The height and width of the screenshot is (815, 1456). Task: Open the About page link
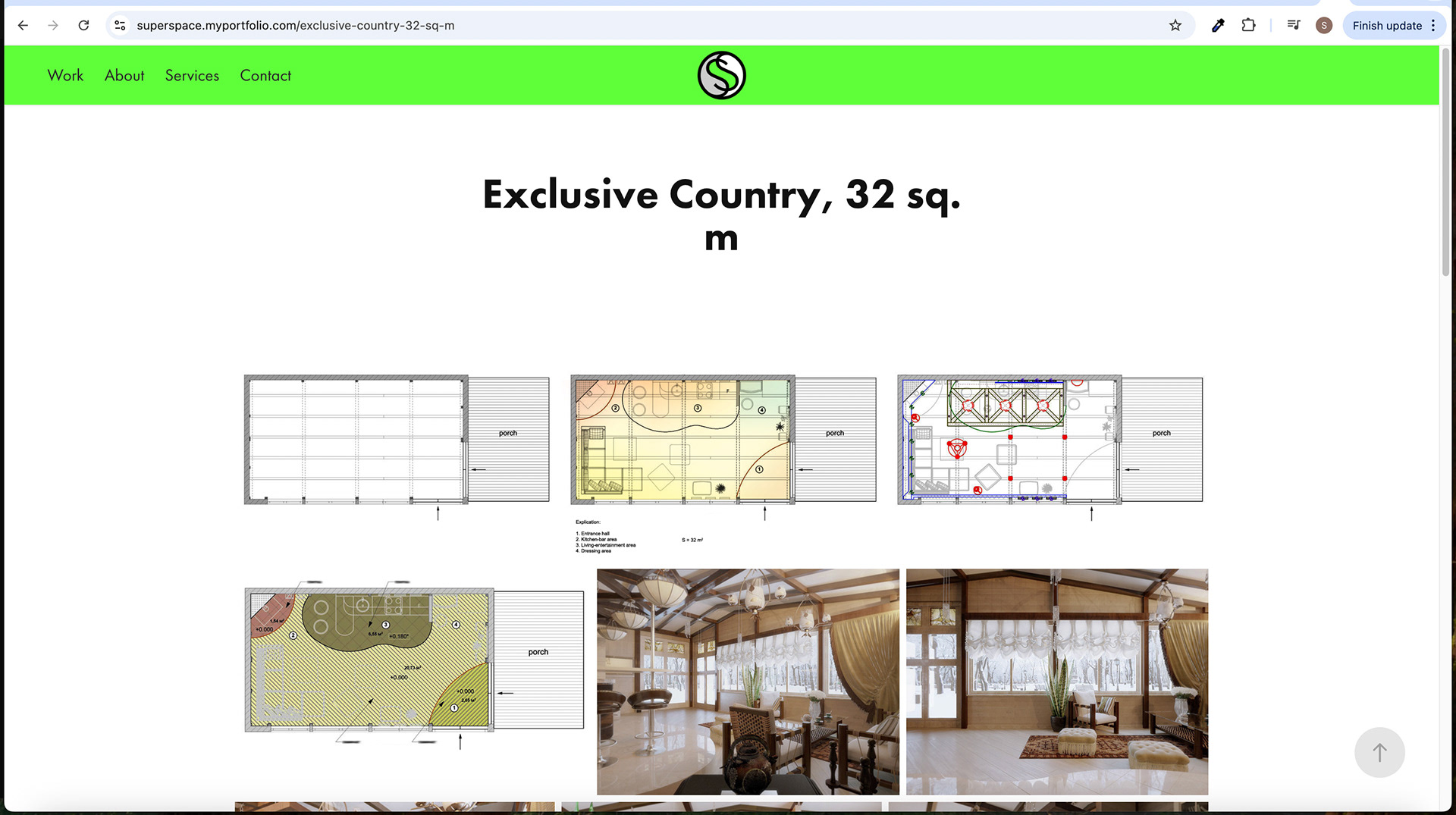point(124,75)
